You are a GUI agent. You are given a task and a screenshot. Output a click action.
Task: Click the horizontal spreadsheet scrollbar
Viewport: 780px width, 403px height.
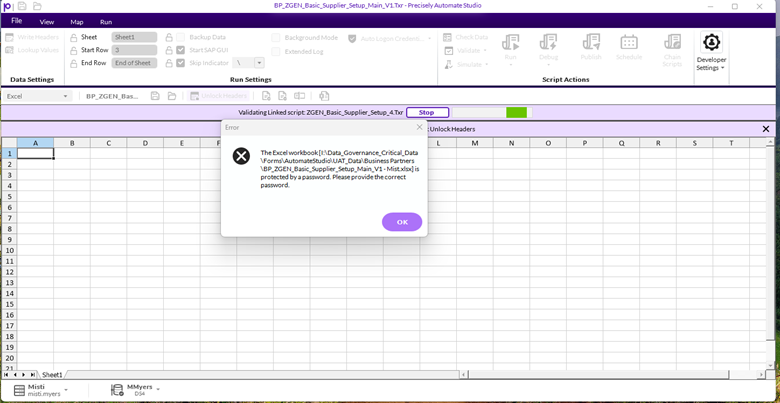[x=612, y=375]
